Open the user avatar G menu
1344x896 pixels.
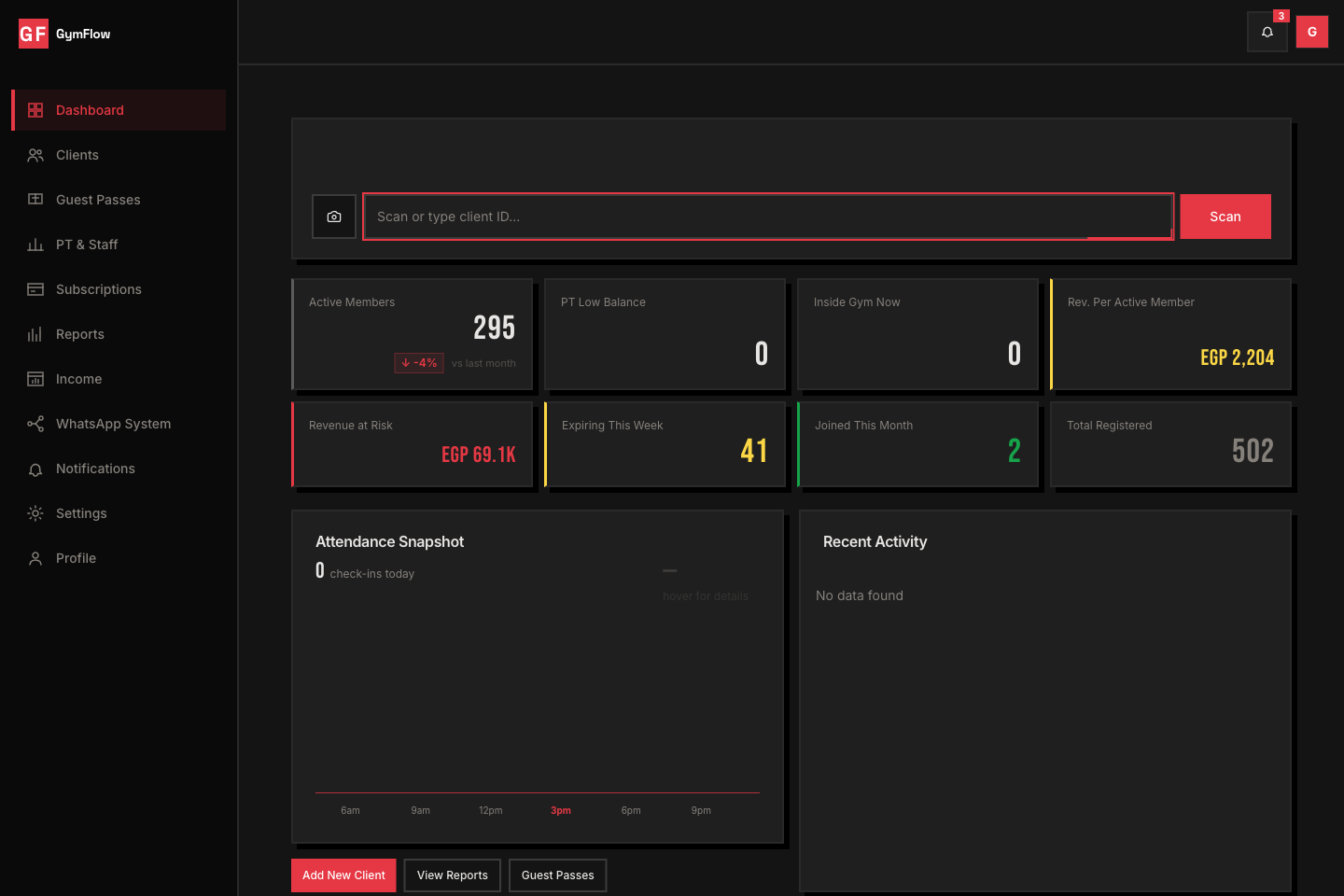[1311, 32]
